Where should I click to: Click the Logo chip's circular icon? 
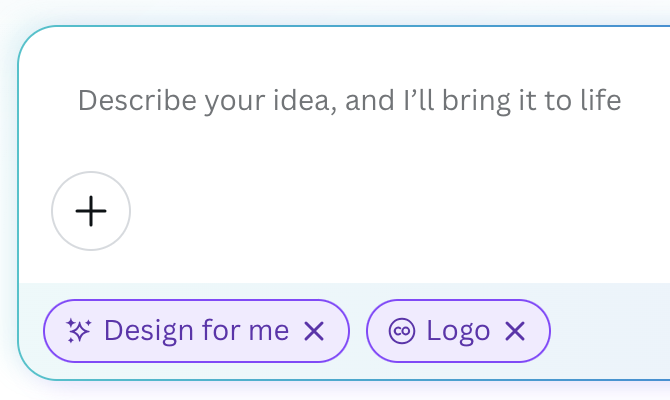pyautogui.click(x=401, y=331)
